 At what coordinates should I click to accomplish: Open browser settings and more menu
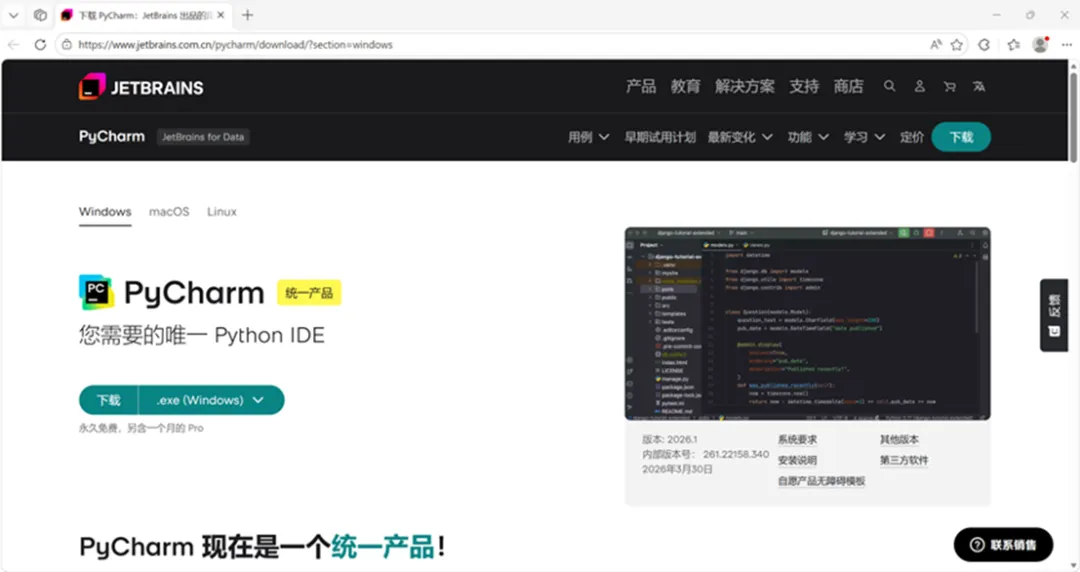pyautogui.click(x=1066, y=45)
